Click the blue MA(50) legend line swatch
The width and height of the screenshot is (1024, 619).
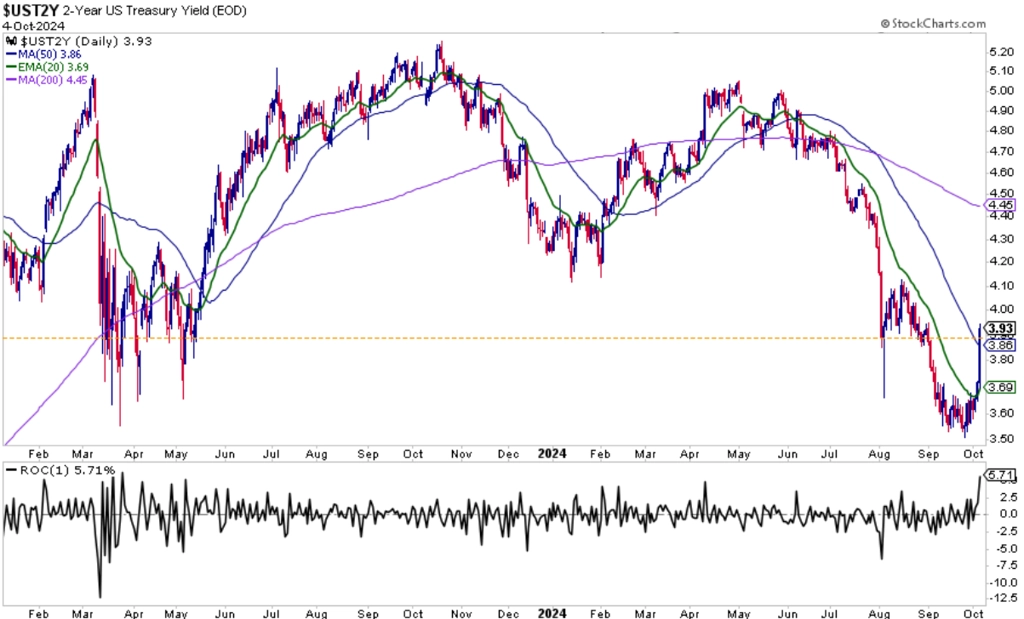click(x=11, y=55)
